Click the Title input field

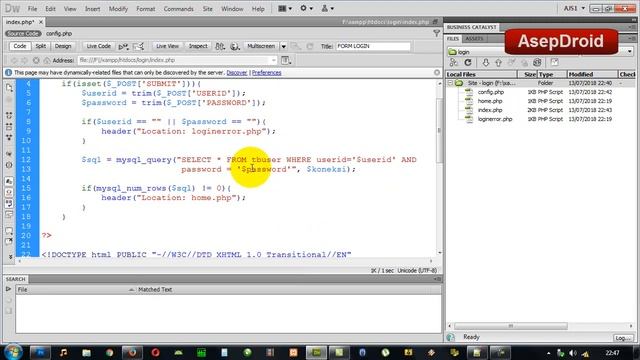pyautogui.click(x=373, y=46)
